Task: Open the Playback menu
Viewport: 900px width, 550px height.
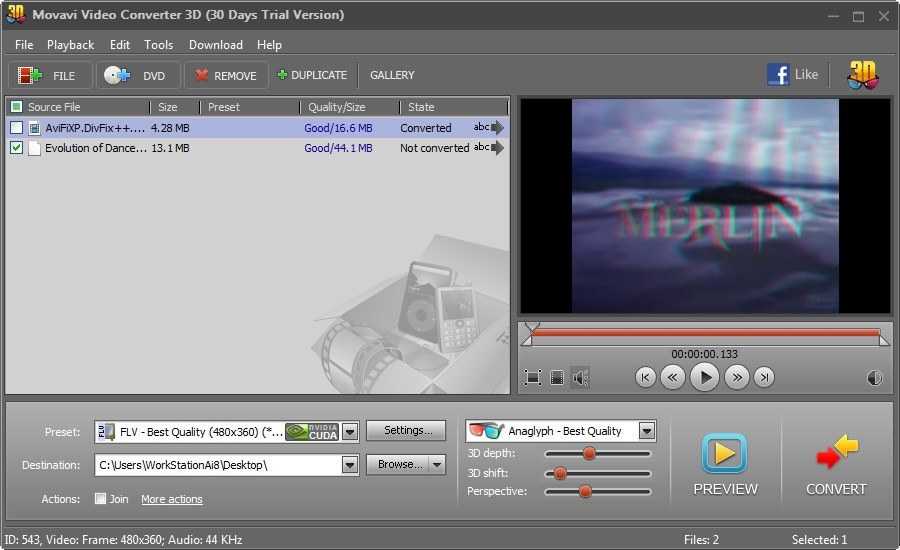Action: 71,45
